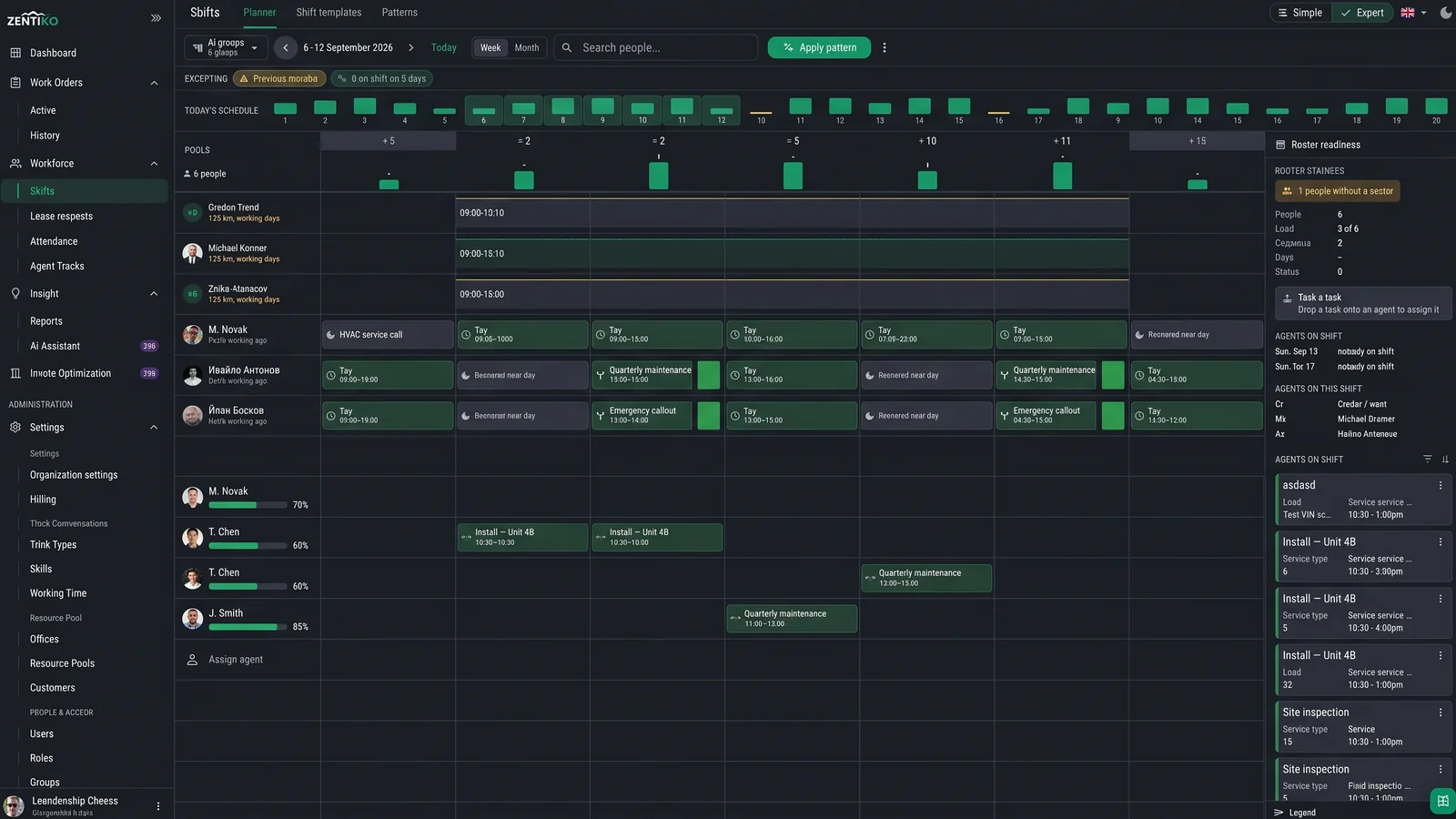Screen dimensions: 1456x819
Task: Open Organization settings link
Action: [74, 475]
